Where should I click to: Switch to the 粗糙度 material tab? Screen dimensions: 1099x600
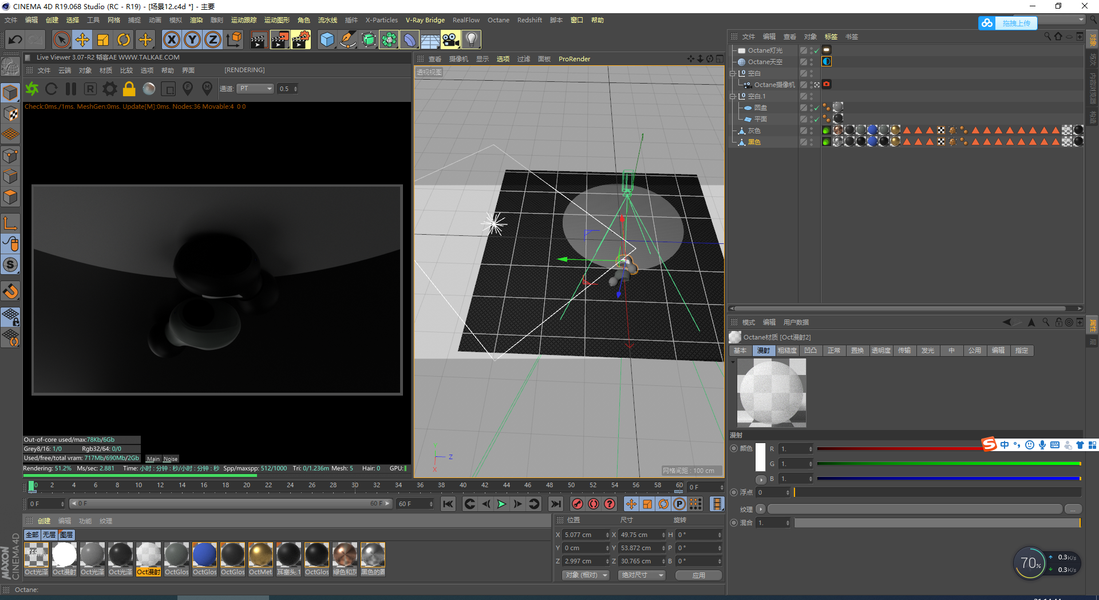[x=786, y=350]
